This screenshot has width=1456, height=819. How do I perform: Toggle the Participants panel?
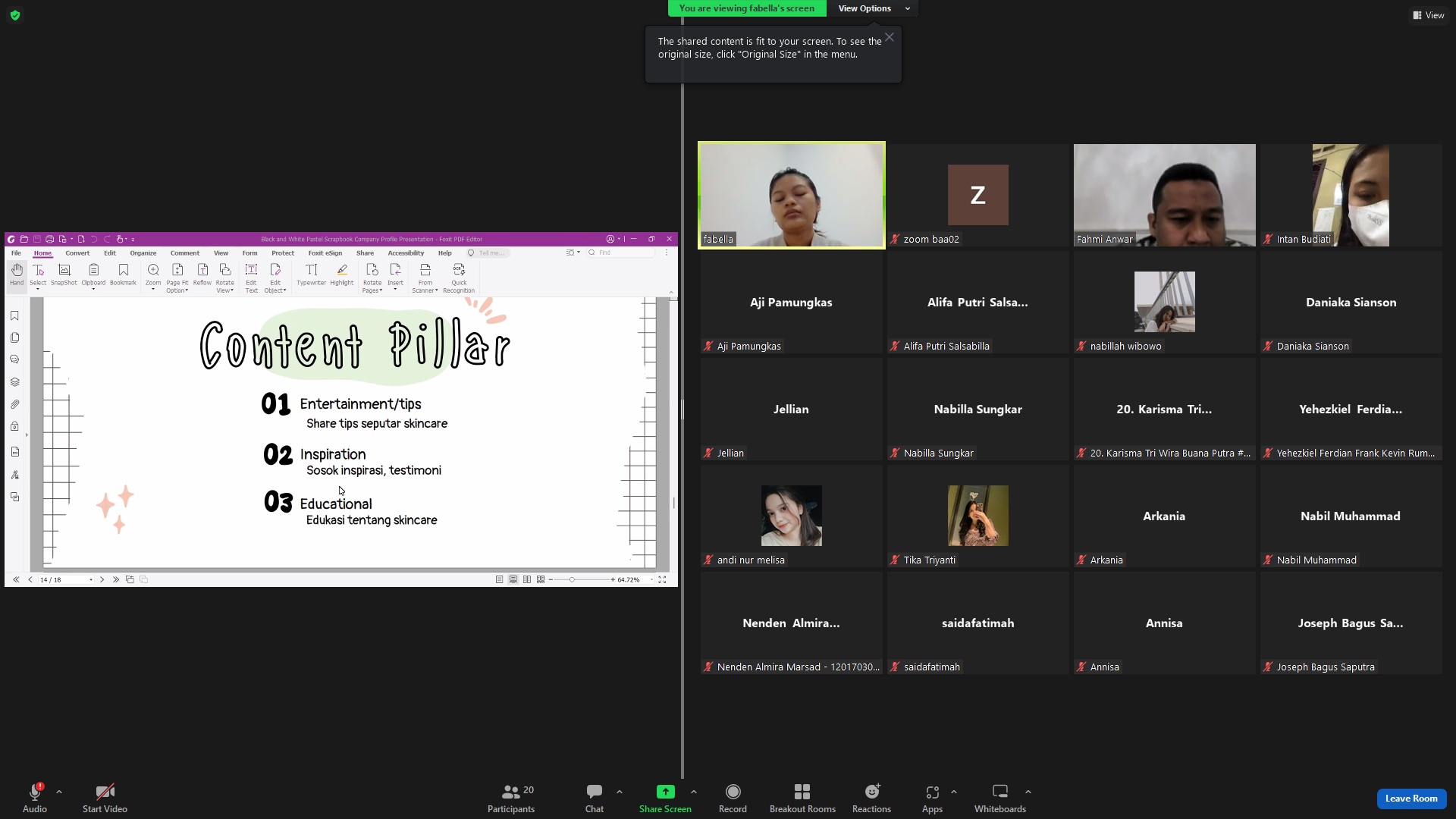pos(511,799)
